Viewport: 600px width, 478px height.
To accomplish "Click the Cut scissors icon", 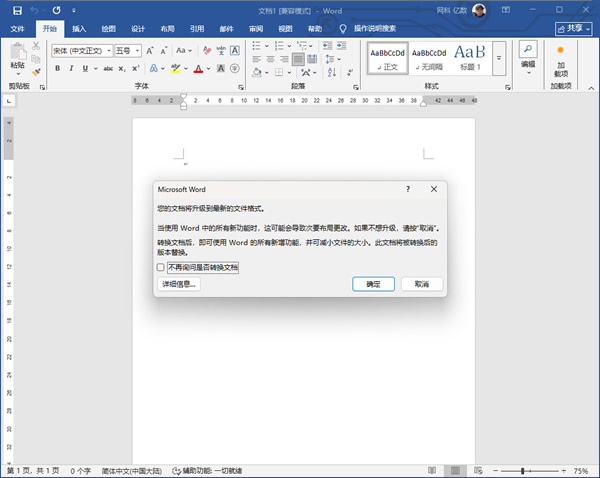I will tap(36, 46).
